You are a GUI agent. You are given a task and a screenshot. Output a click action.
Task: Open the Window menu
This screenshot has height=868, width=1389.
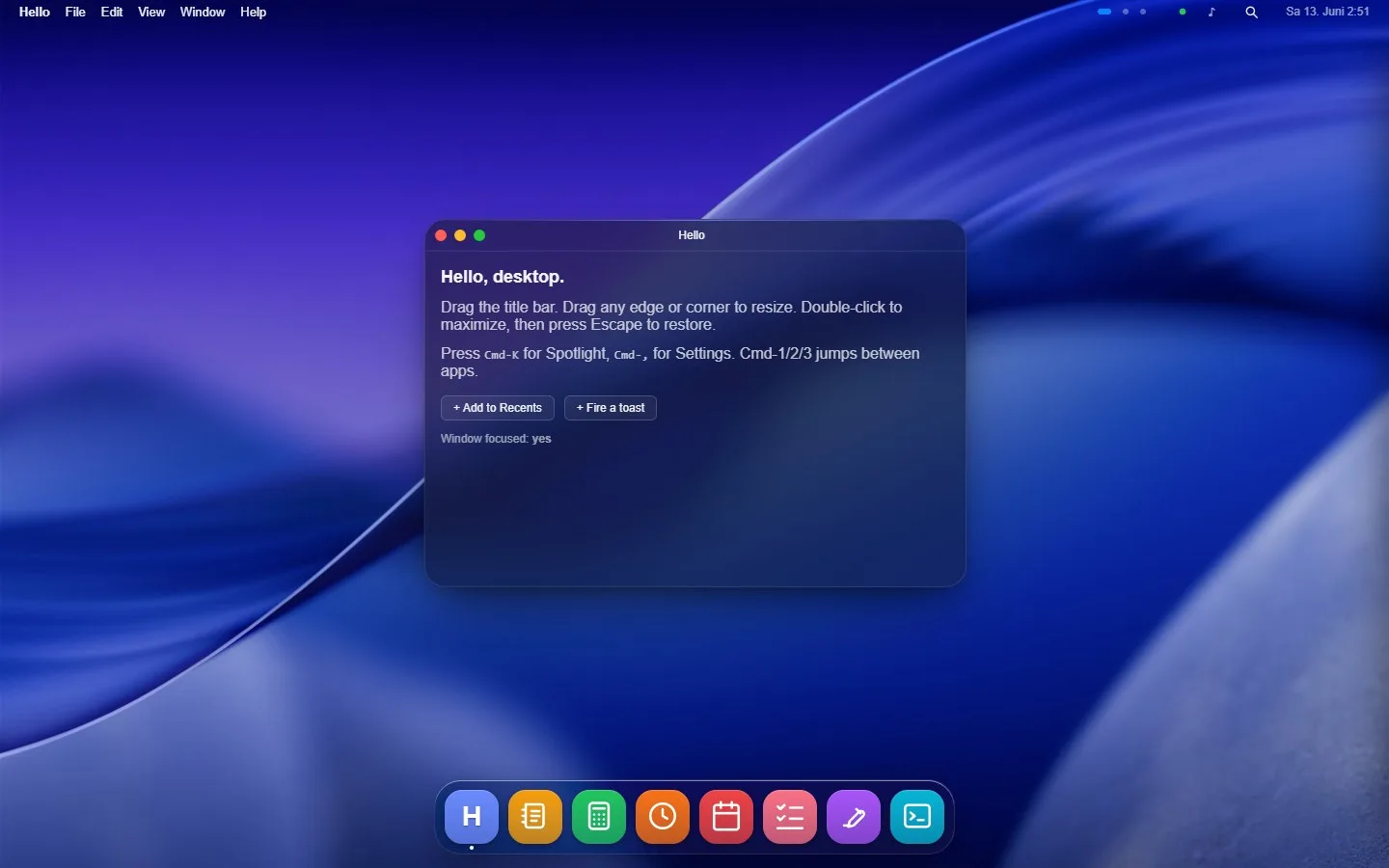[x=203, y=12]
